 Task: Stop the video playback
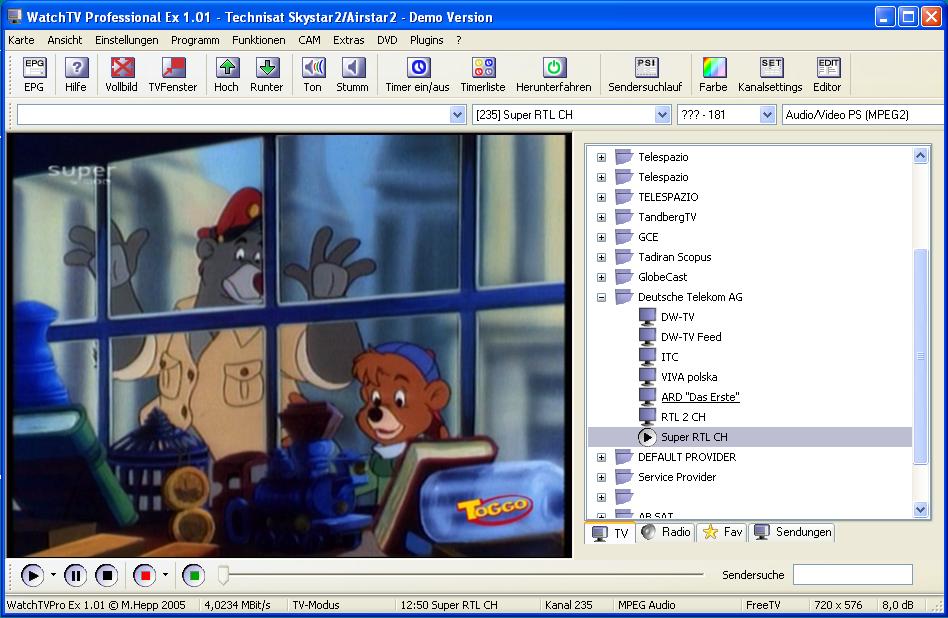[107, 575]
